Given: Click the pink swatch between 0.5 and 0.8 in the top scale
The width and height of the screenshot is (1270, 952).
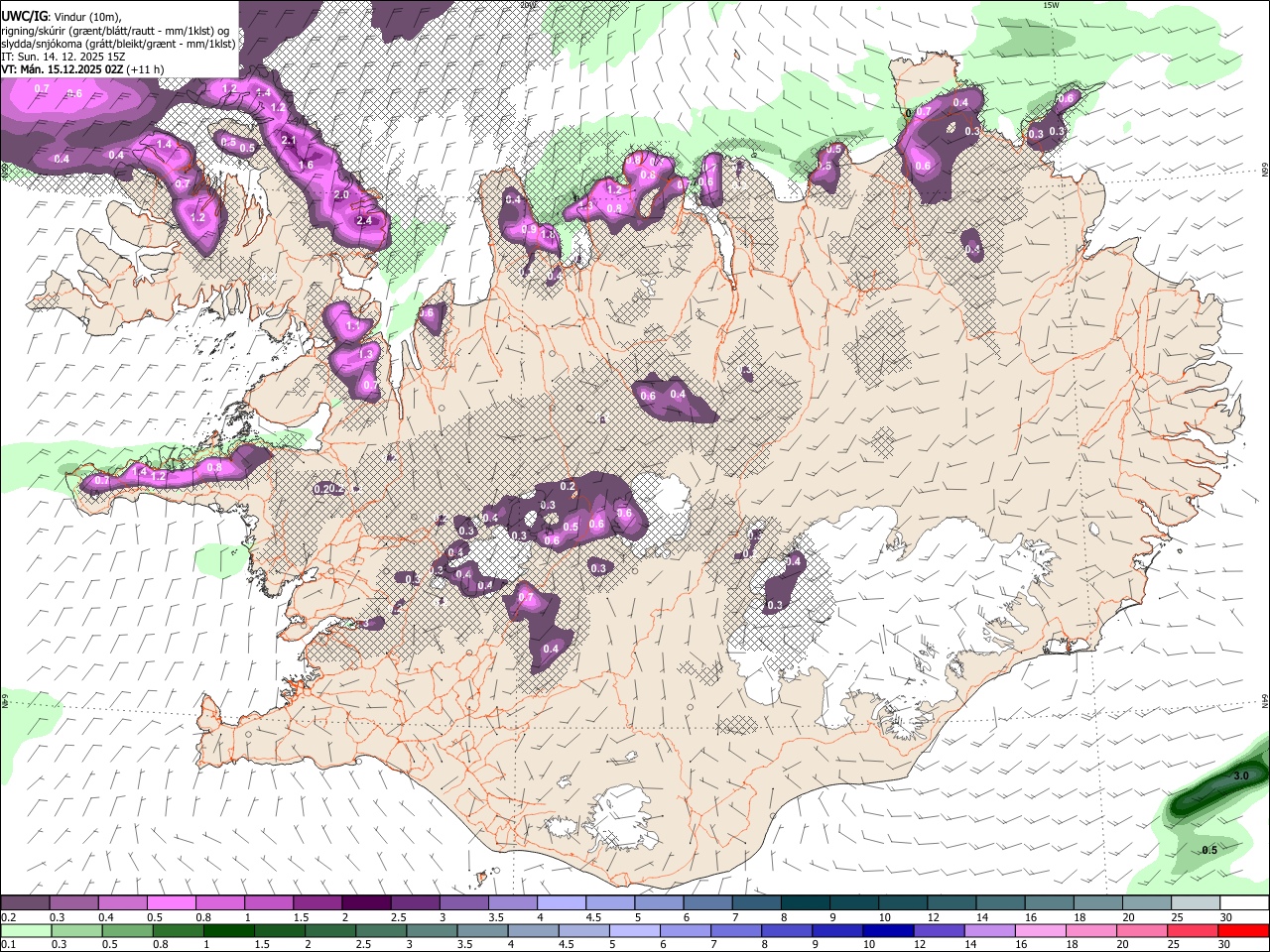Looking at the screenshot, I should click(x=171, y=902).
